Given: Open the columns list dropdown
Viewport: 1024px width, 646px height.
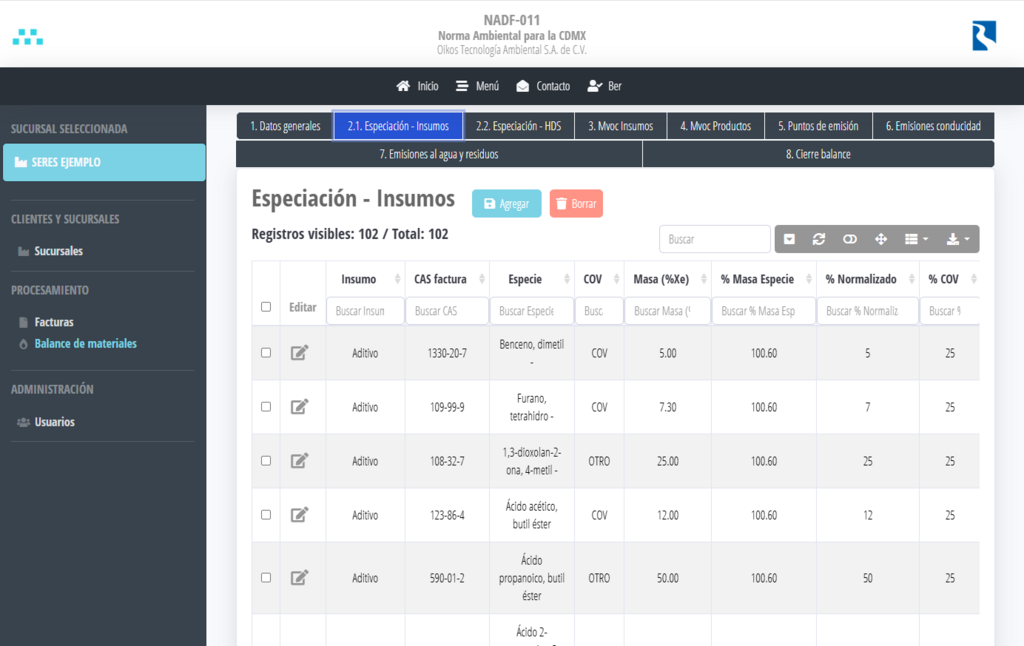Looking at the screenshot, I should tap(916, 239).
